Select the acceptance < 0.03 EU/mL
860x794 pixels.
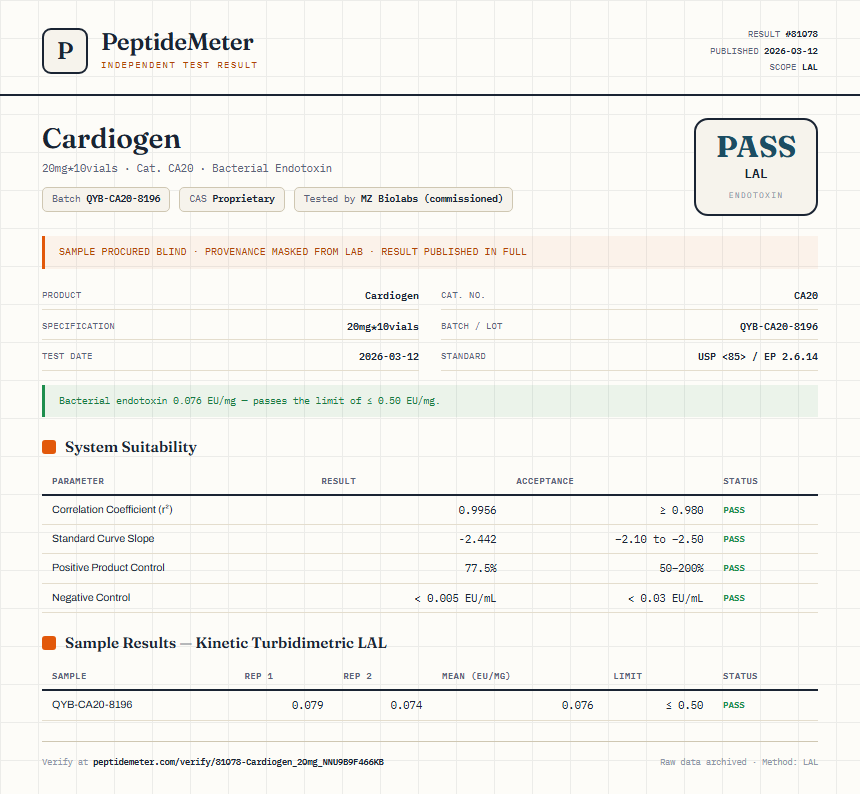coord(665,598)
